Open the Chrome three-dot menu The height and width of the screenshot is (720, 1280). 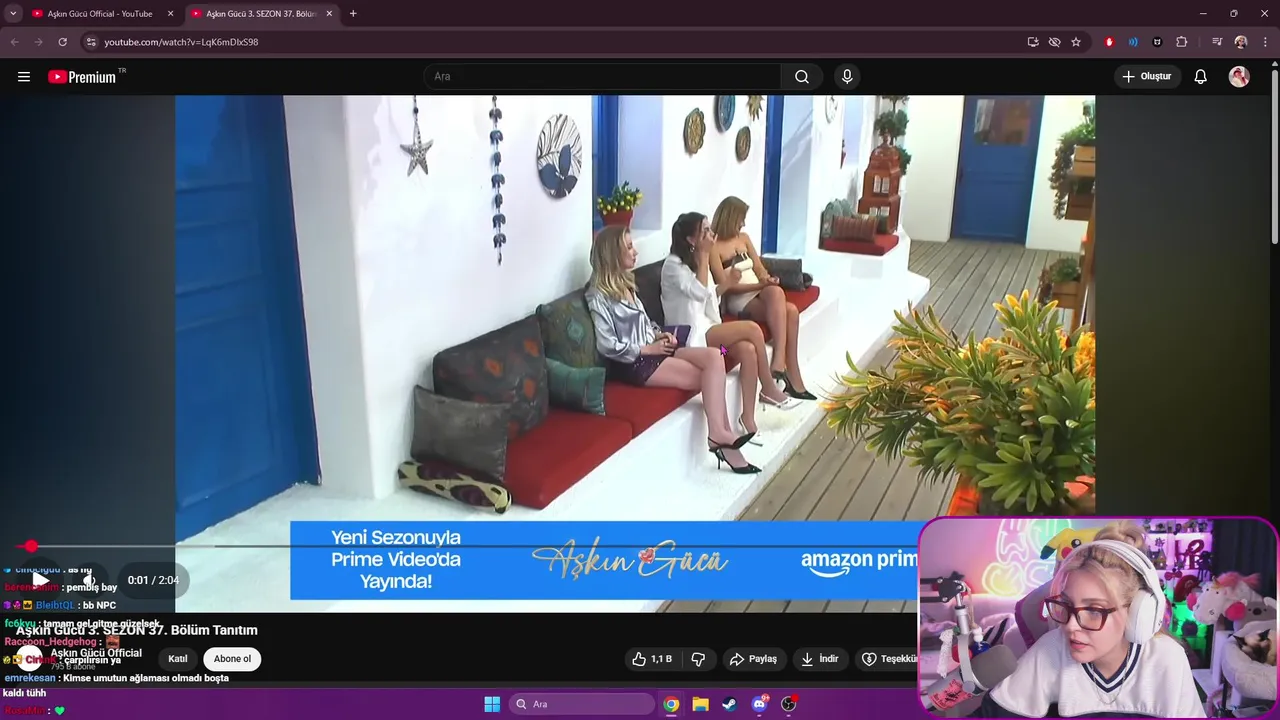[x=1265, y=42]
